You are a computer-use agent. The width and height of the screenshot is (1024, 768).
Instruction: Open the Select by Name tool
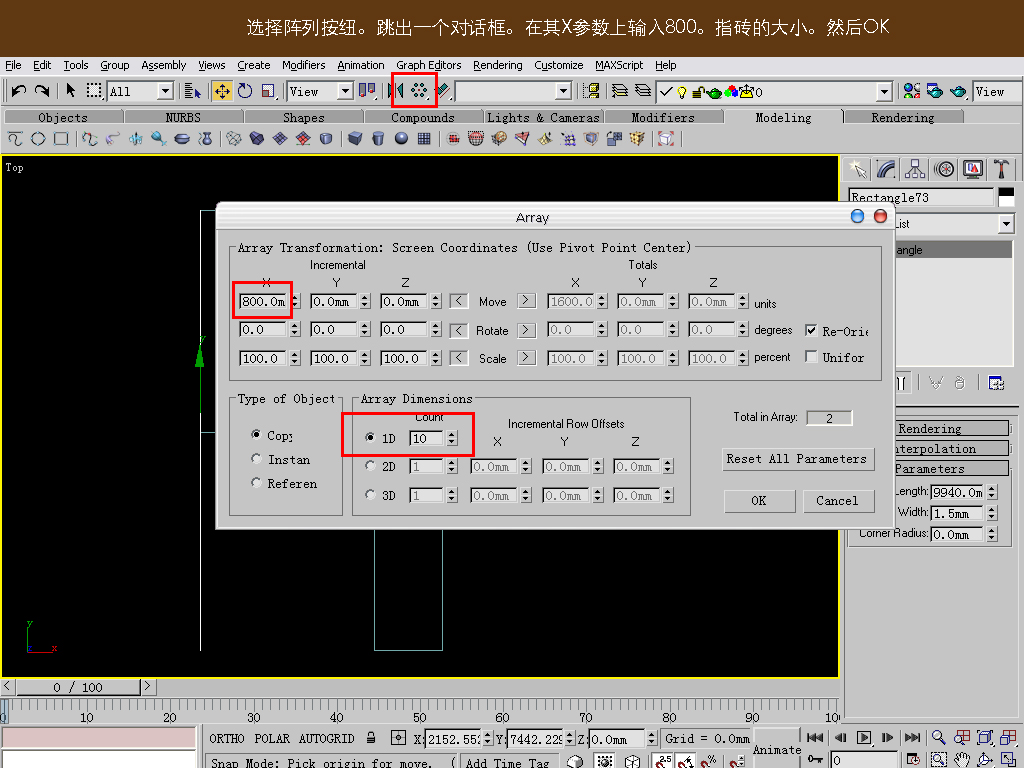193,91
